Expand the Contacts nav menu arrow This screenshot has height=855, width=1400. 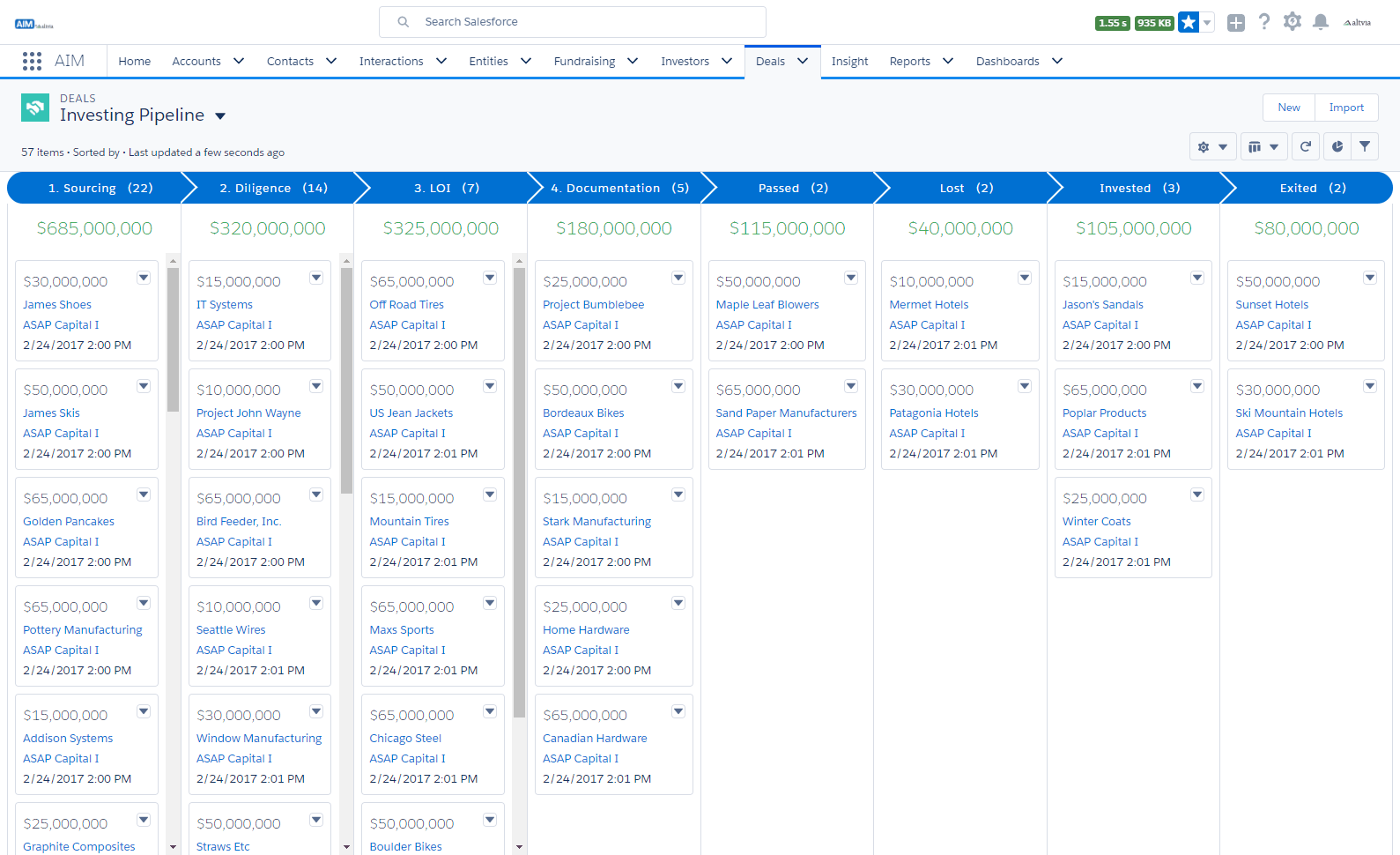pos(331,61)
